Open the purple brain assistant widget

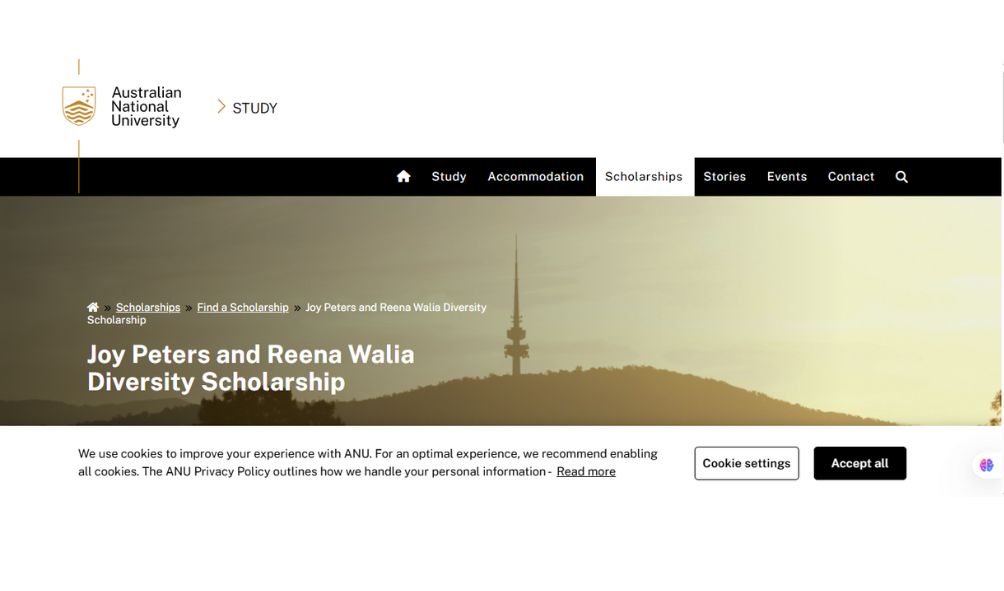tap(986, 465)
